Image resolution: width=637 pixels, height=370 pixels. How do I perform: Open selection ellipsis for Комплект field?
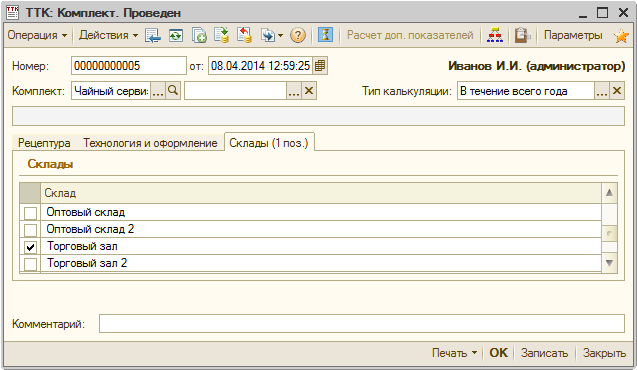coord(158,91)
